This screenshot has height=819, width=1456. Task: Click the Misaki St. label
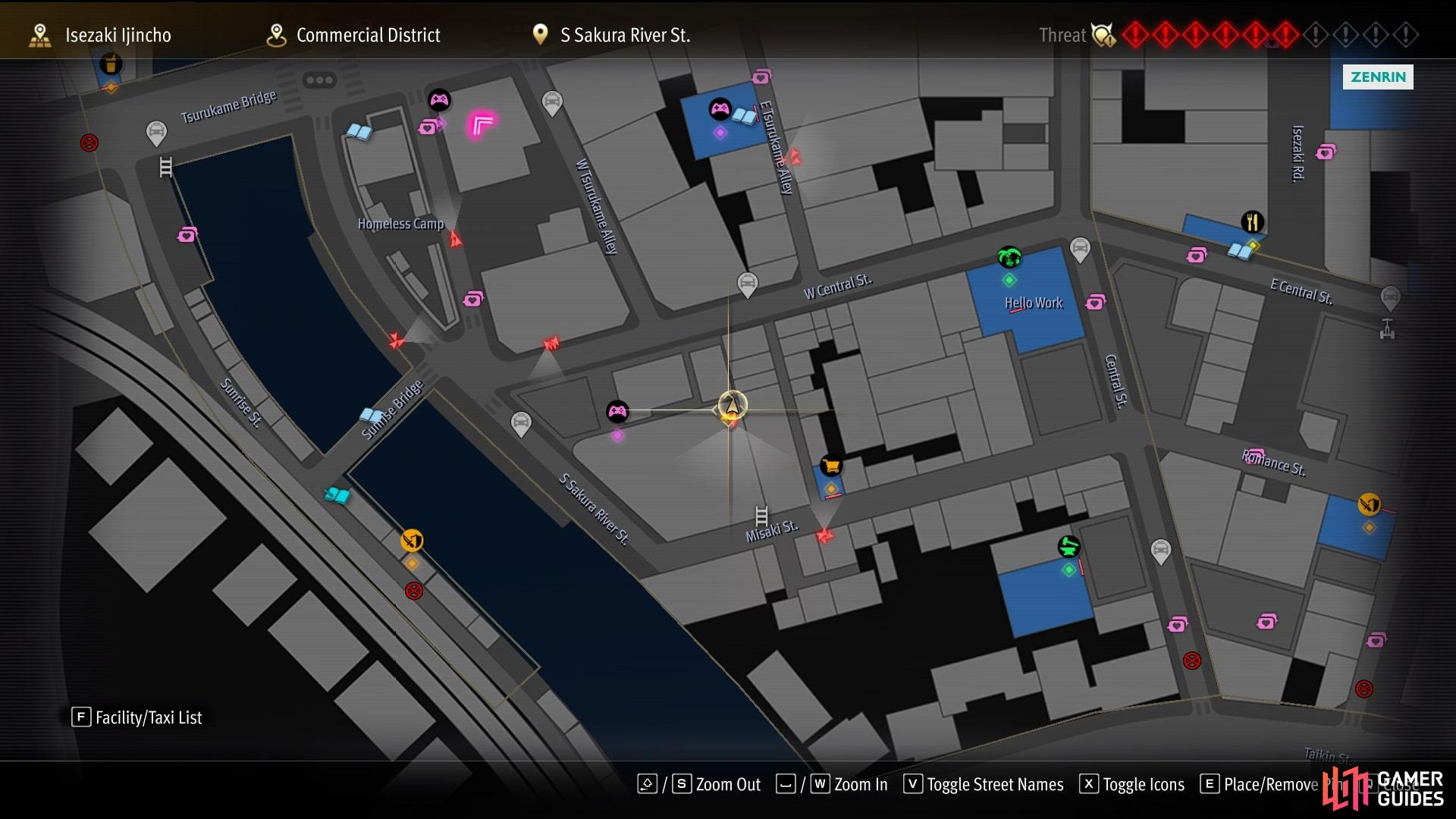tap(772, 531)
